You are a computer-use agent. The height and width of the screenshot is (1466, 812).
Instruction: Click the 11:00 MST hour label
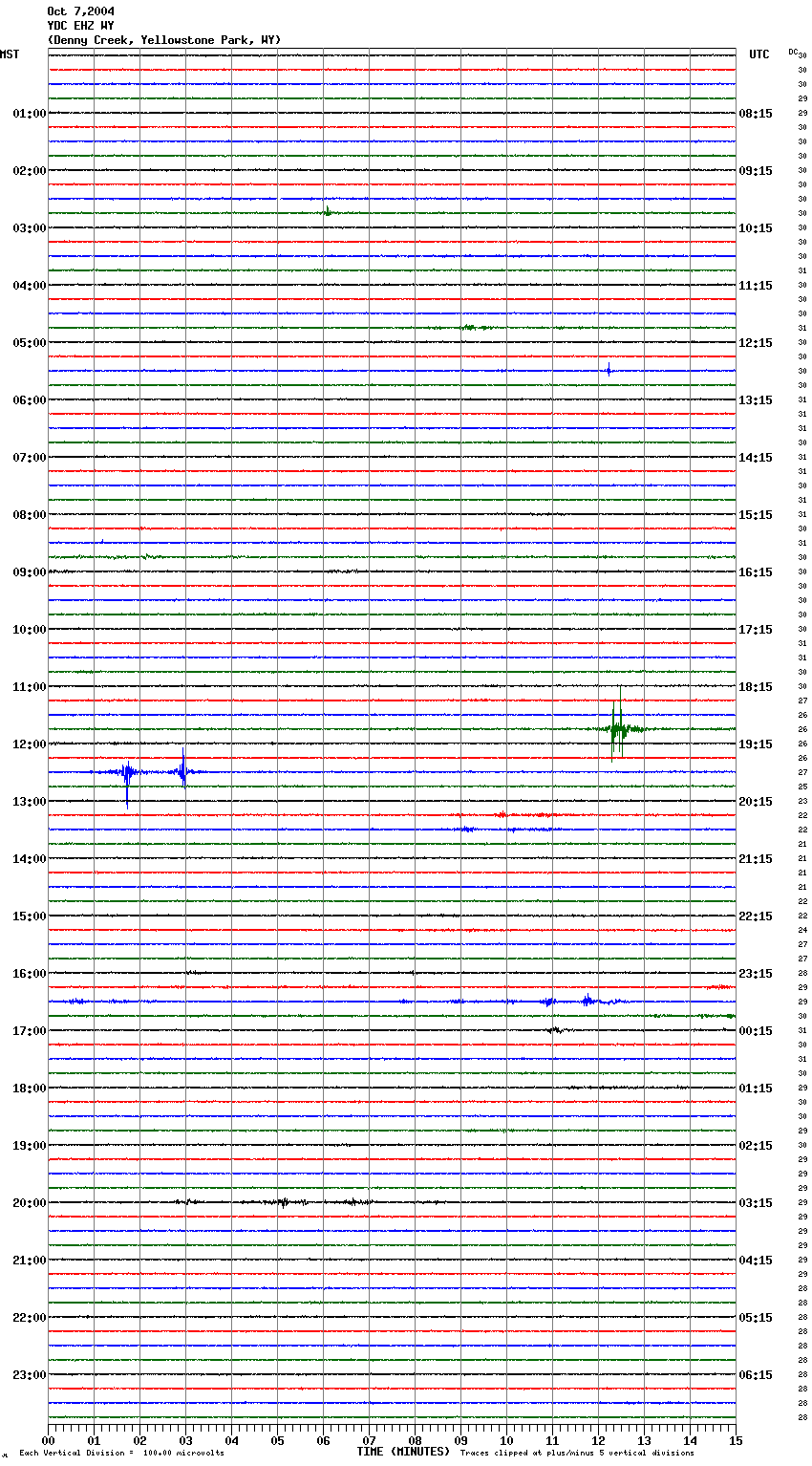click(30, 687)
